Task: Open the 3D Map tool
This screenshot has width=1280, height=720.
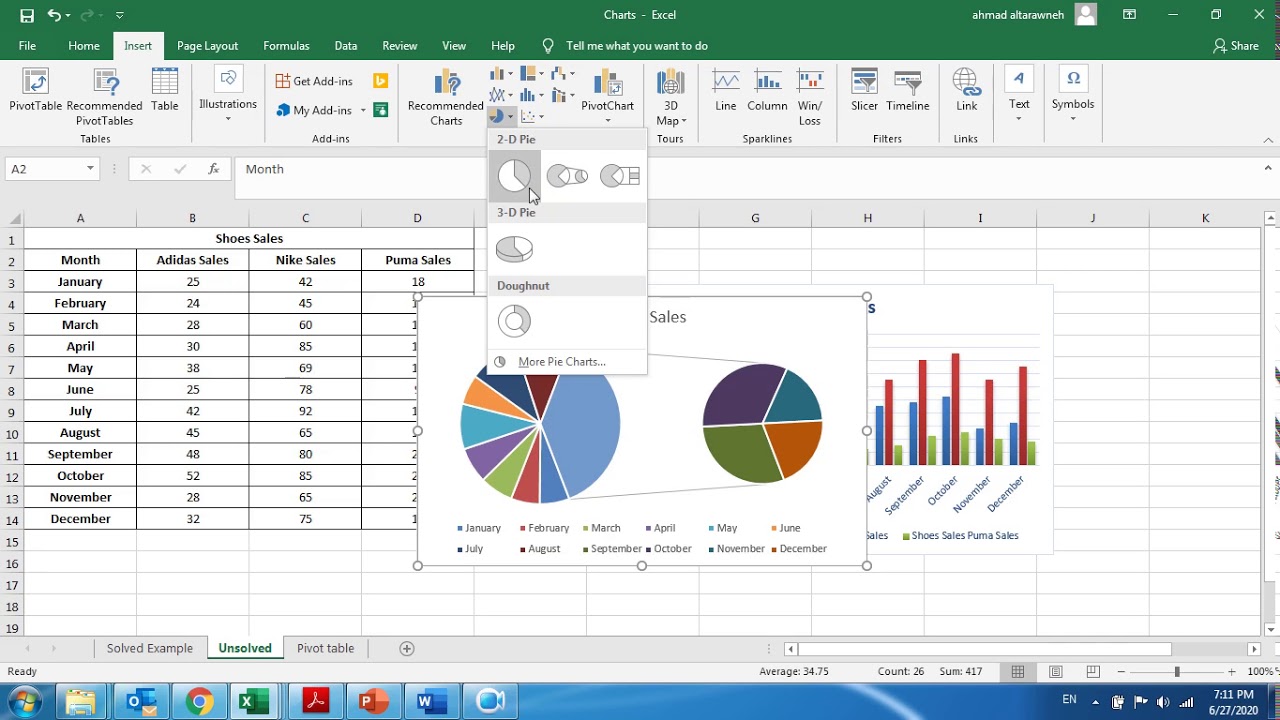Action: pyautogui.click(x=671, y=97)
